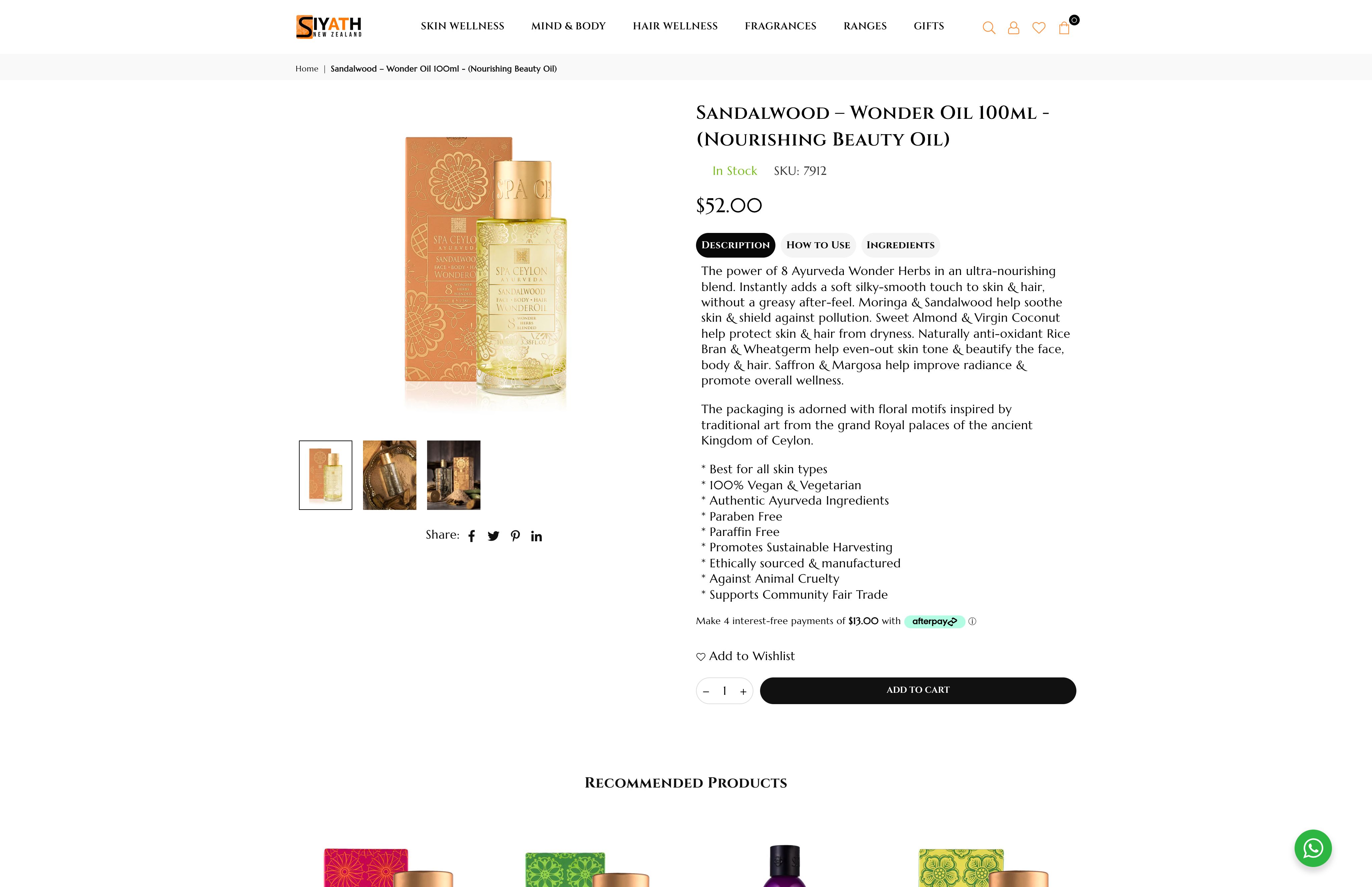Open the user account icon
Viewport: 1372px width, 887px height.
[x=1013, y=28]
